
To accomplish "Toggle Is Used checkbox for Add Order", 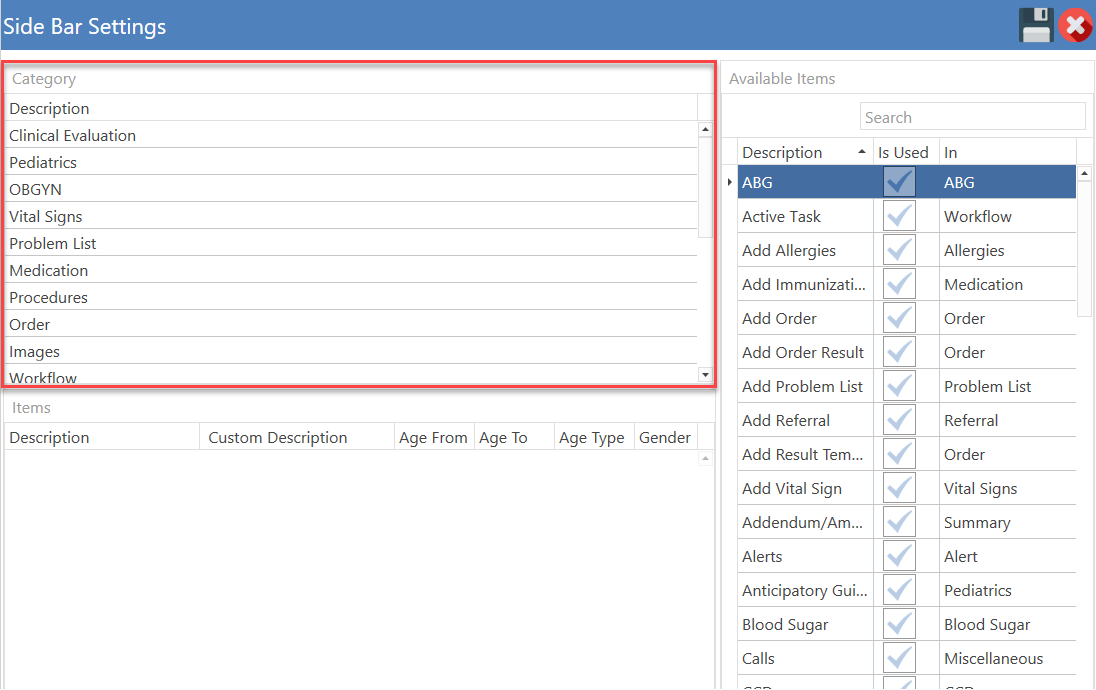I will pyautogui.click(x=899, y=318).
